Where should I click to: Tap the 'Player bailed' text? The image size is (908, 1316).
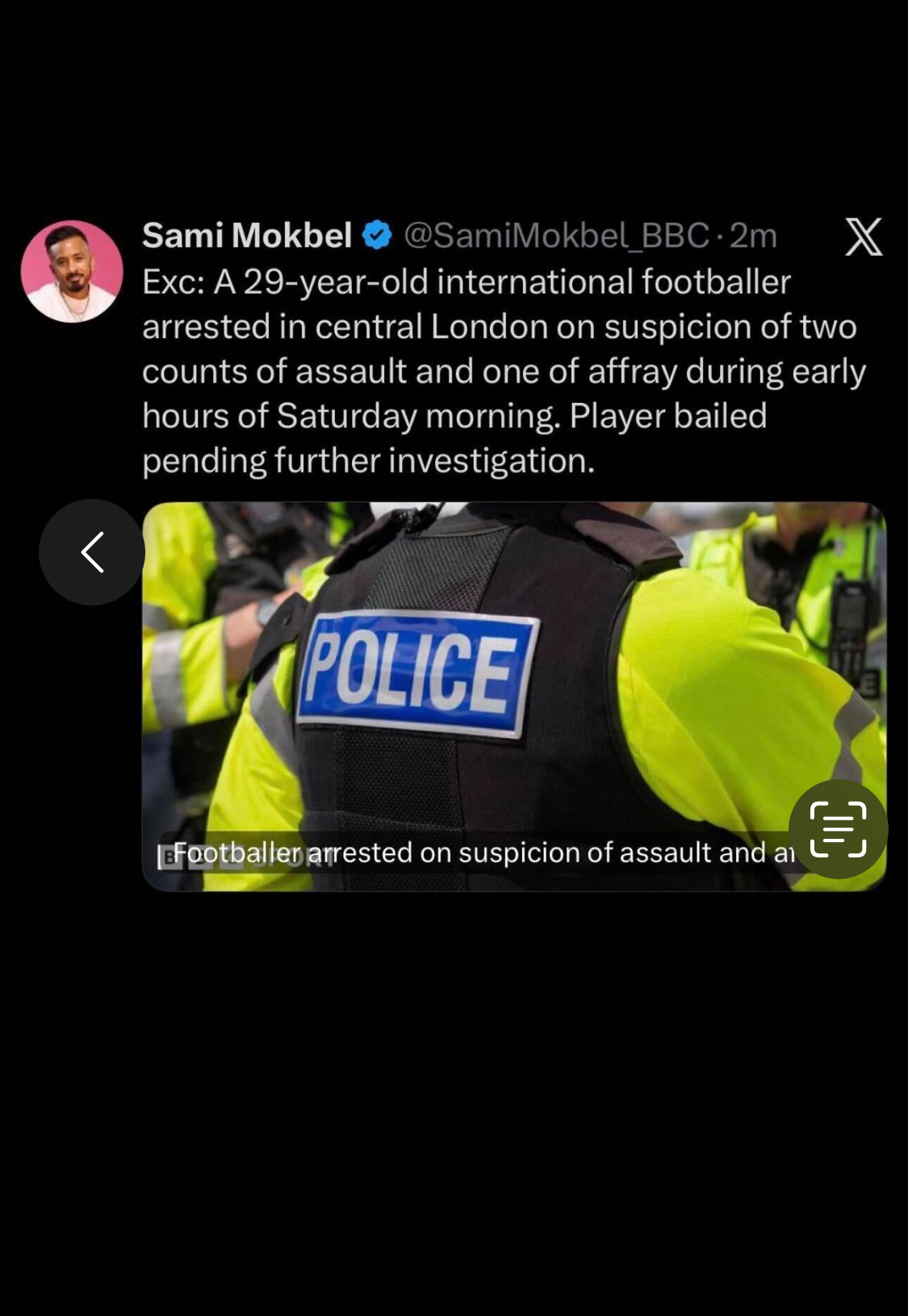point(668,416)
